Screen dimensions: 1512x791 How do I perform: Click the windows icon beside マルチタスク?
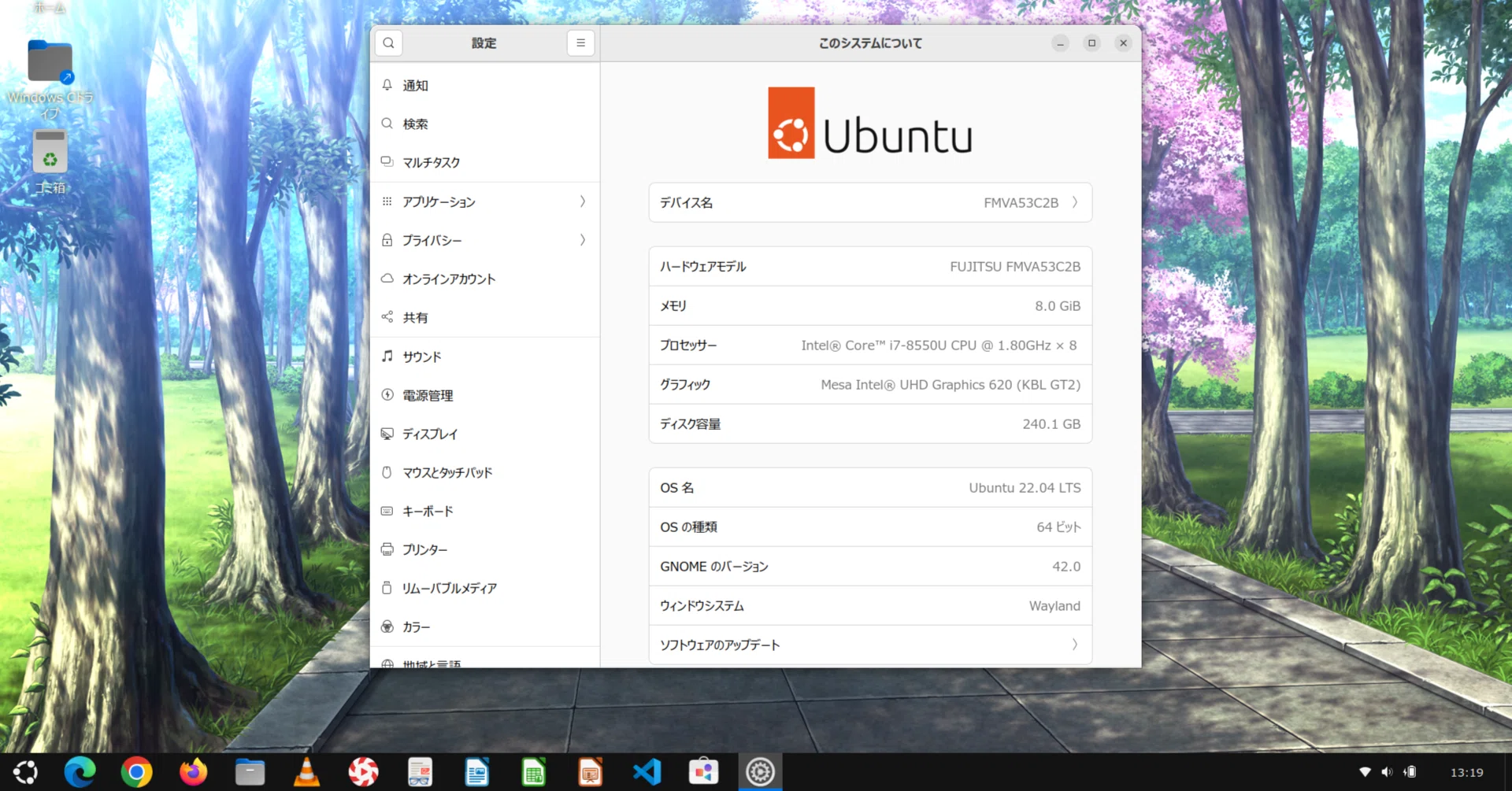387,162
